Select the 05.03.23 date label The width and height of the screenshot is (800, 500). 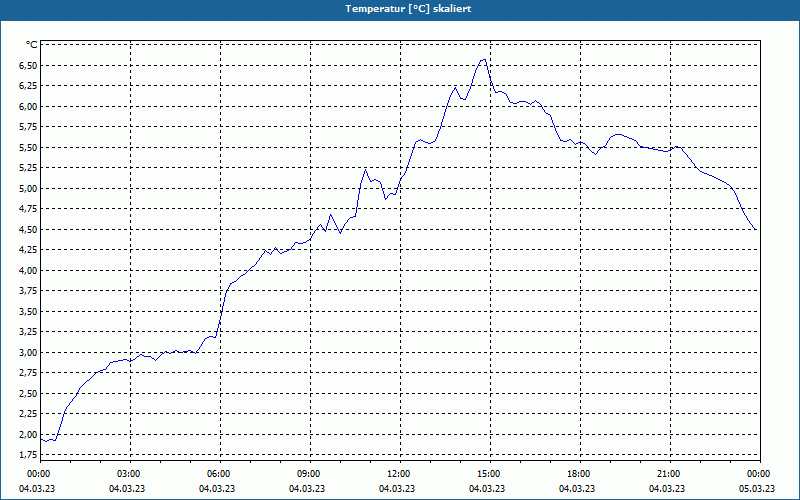pyautogui.click(x=756, y=489)
